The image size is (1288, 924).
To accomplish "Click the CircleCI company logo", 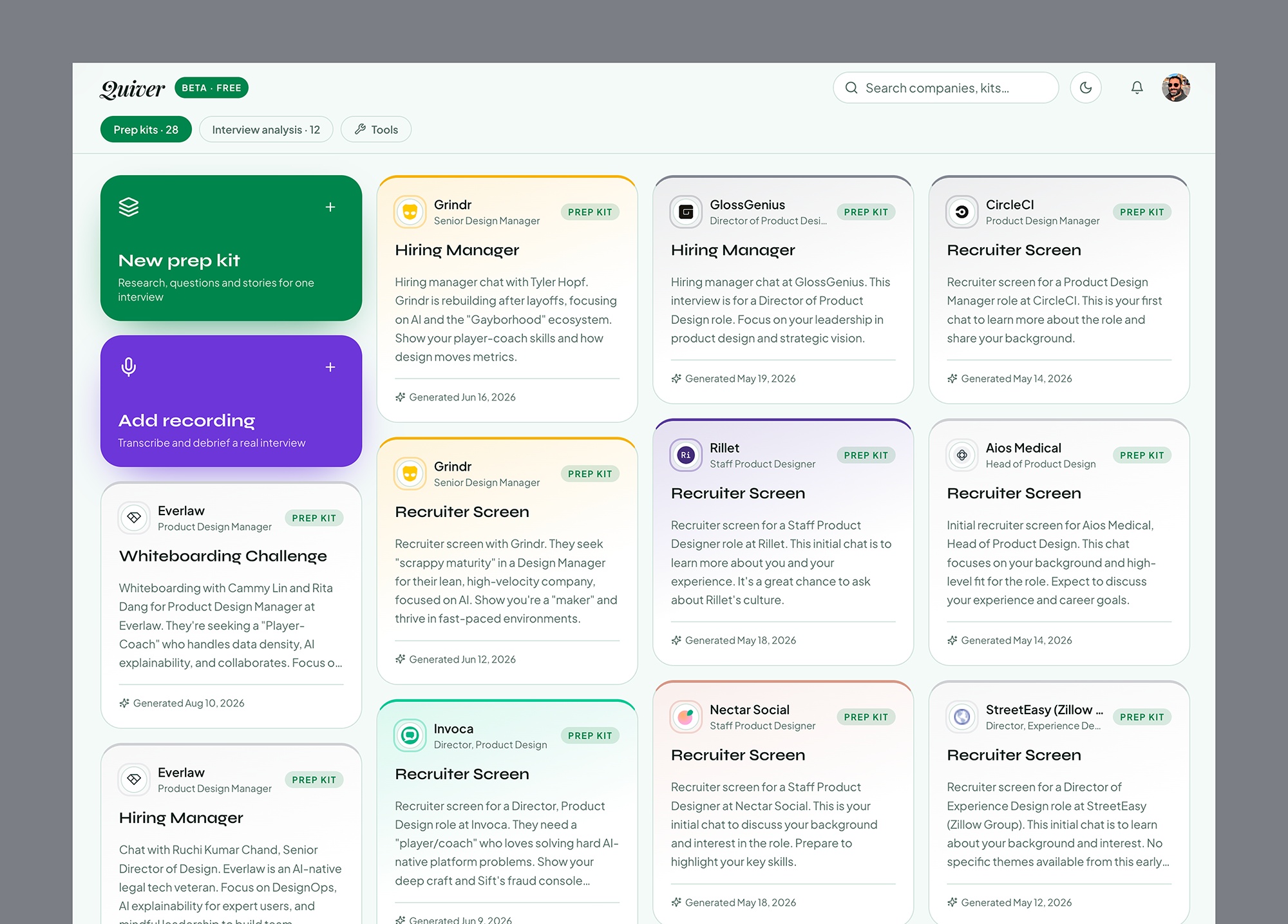I will [962, 212].
